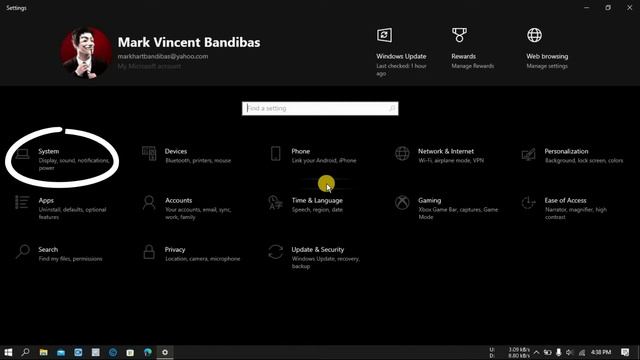The width and height of the screenshot is (640, 360).
Task: Open the Privacy settings category
Action: [x=191, y=253]
